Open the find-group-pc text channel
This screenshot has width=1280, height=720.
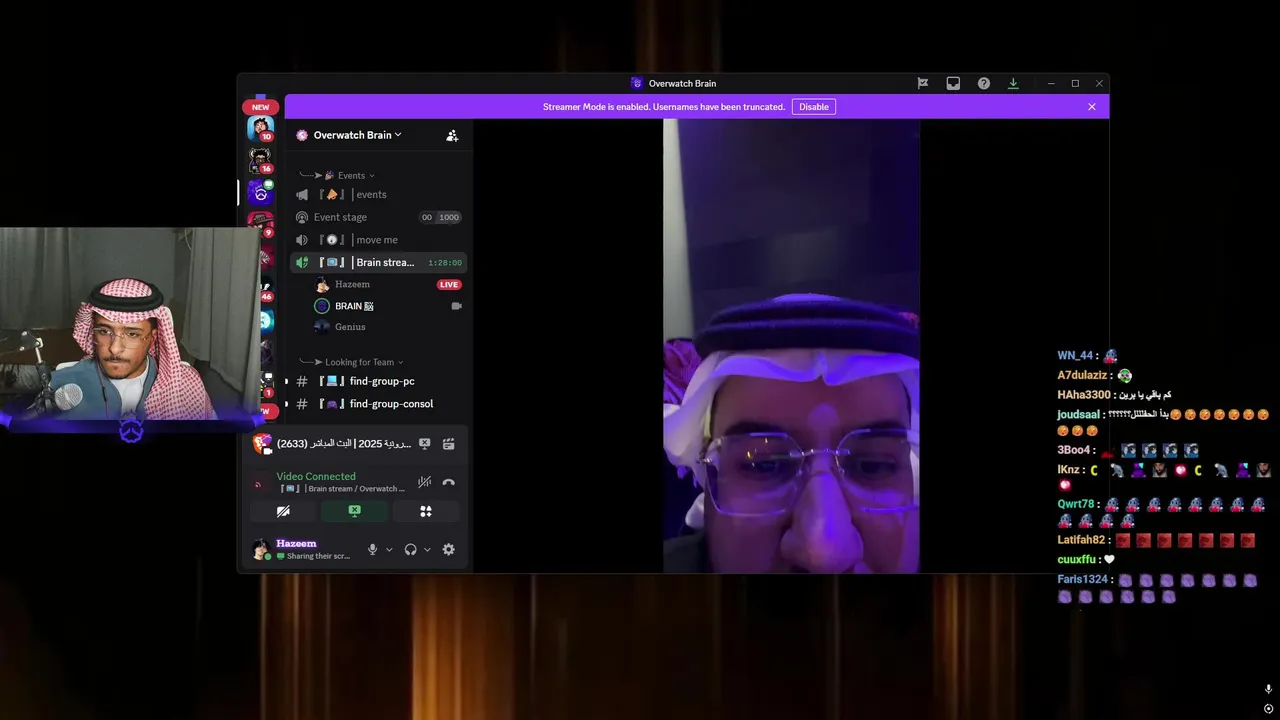coord(378,381)
